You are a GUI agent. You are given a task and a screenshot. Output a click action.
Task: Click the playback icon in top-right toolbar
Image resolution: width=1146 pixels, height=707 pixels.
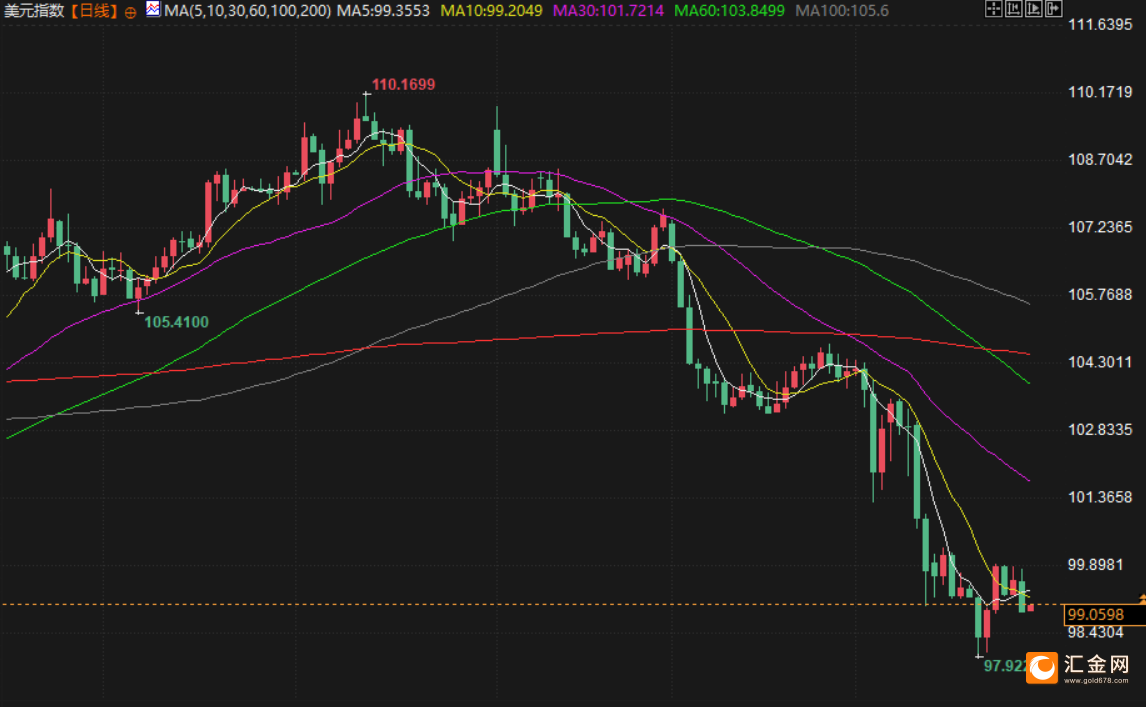pos(1033,9)
